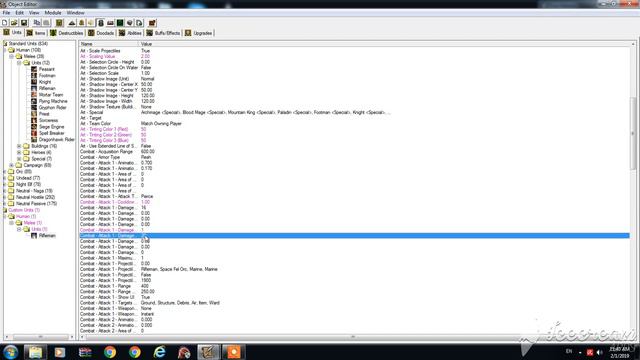Switch to the Buffs/Effects tab
Viewport: 640px width, 360px height.
[x=163, y=33]
